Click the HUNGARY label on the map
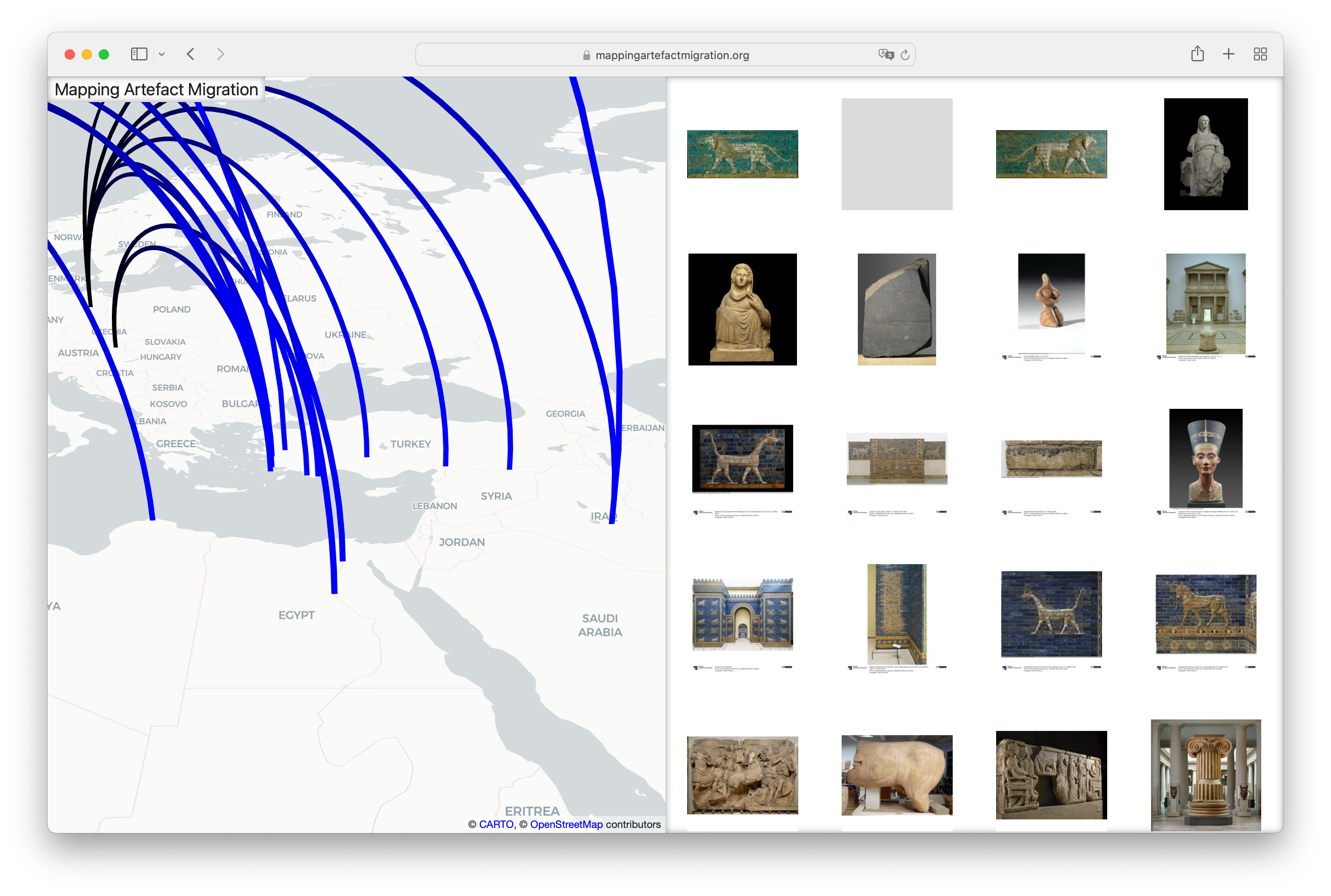Viewport: 1331px width, 896px height. [160, 357]
